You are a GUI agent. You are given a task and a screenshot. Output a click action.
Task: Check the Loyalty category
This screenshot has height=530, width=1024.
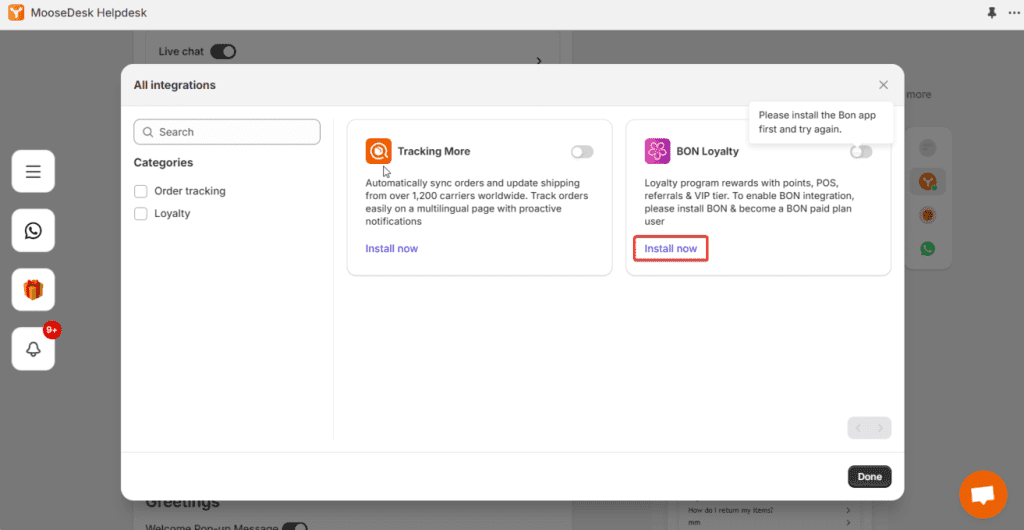click(140, 213)
